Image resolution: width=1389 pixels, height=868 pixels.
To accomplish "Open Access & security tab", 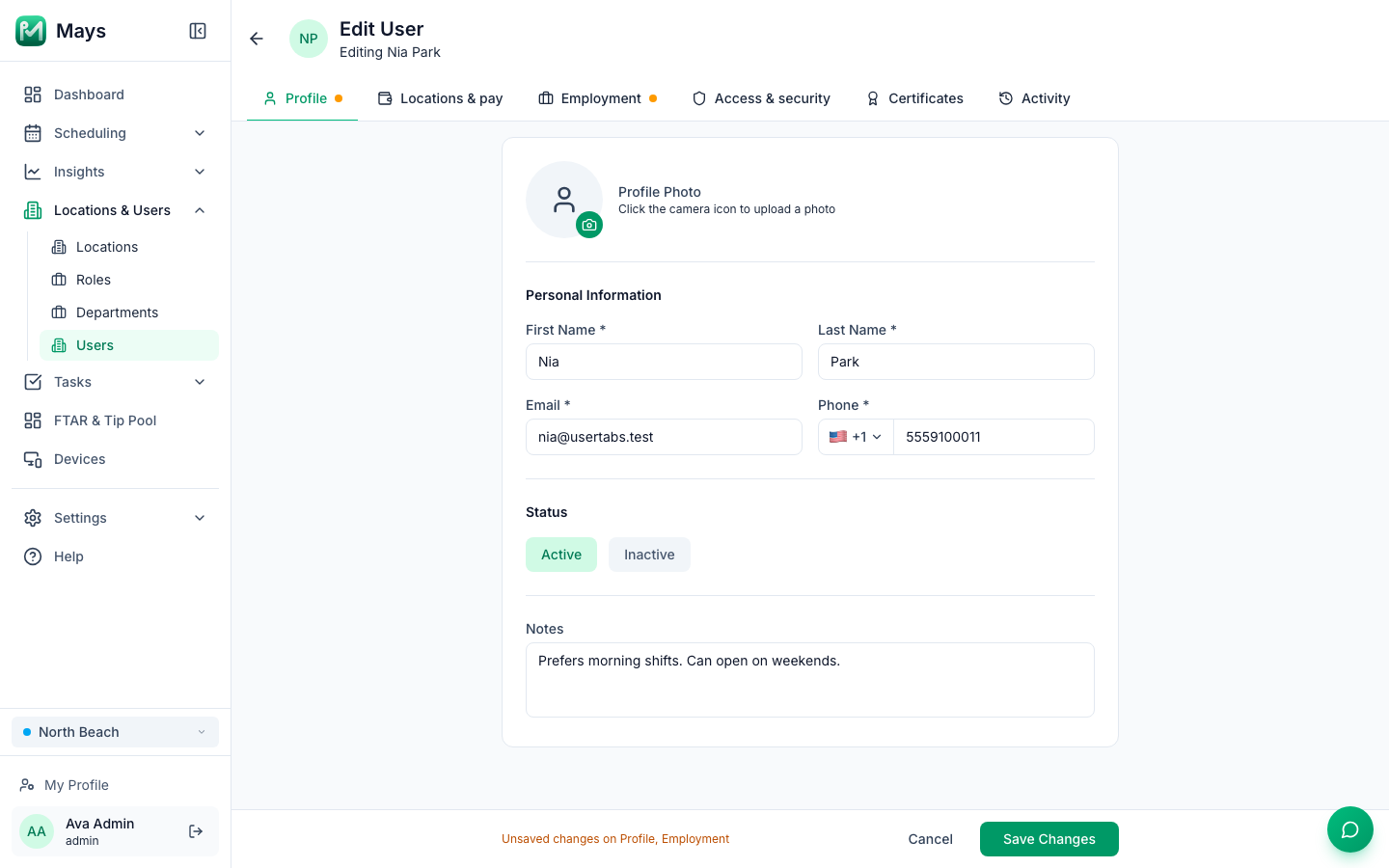I will coord(761,98).
